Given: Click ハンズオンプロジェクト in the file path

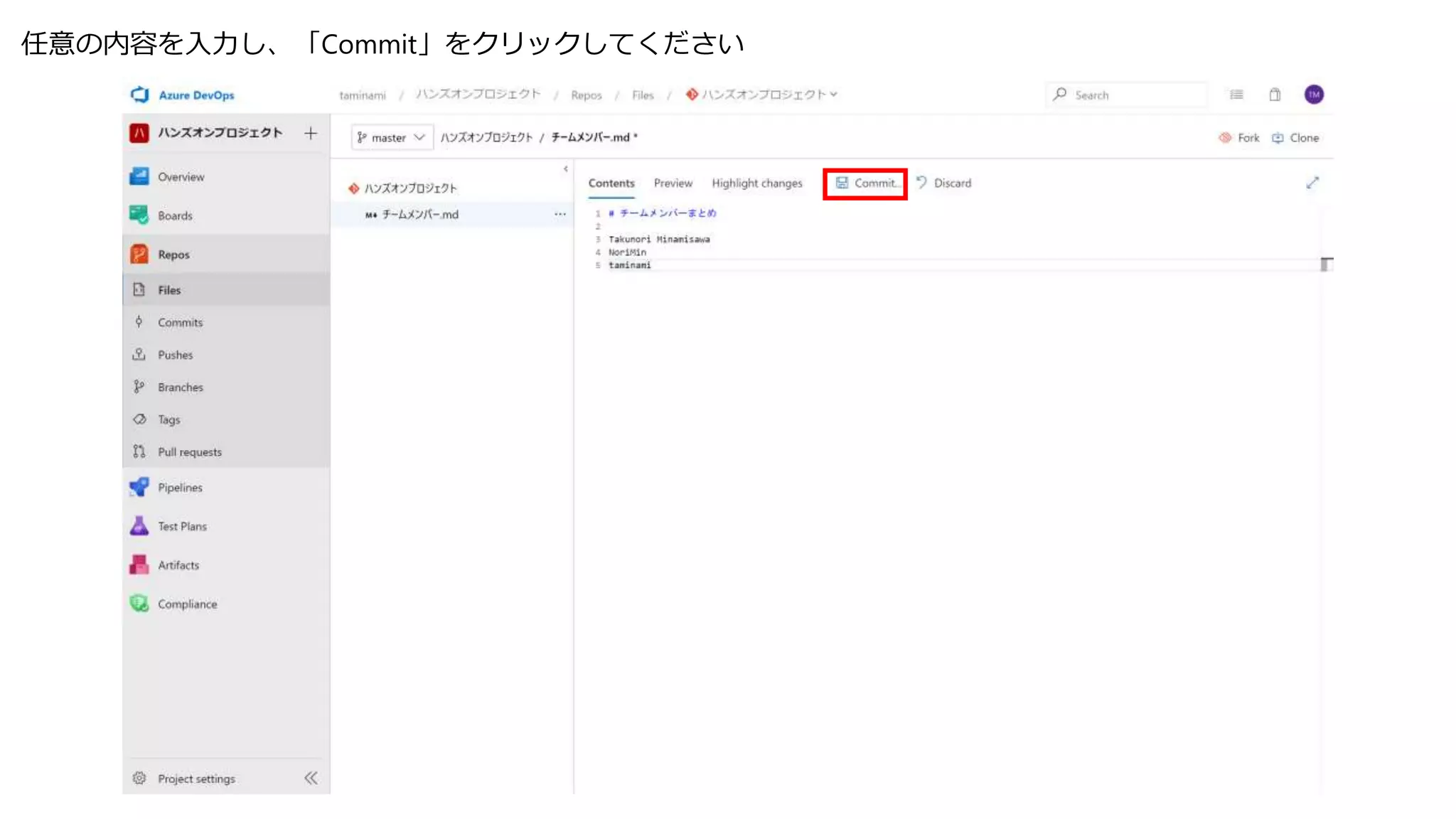Looking at the screenshot, I should 486,137.
